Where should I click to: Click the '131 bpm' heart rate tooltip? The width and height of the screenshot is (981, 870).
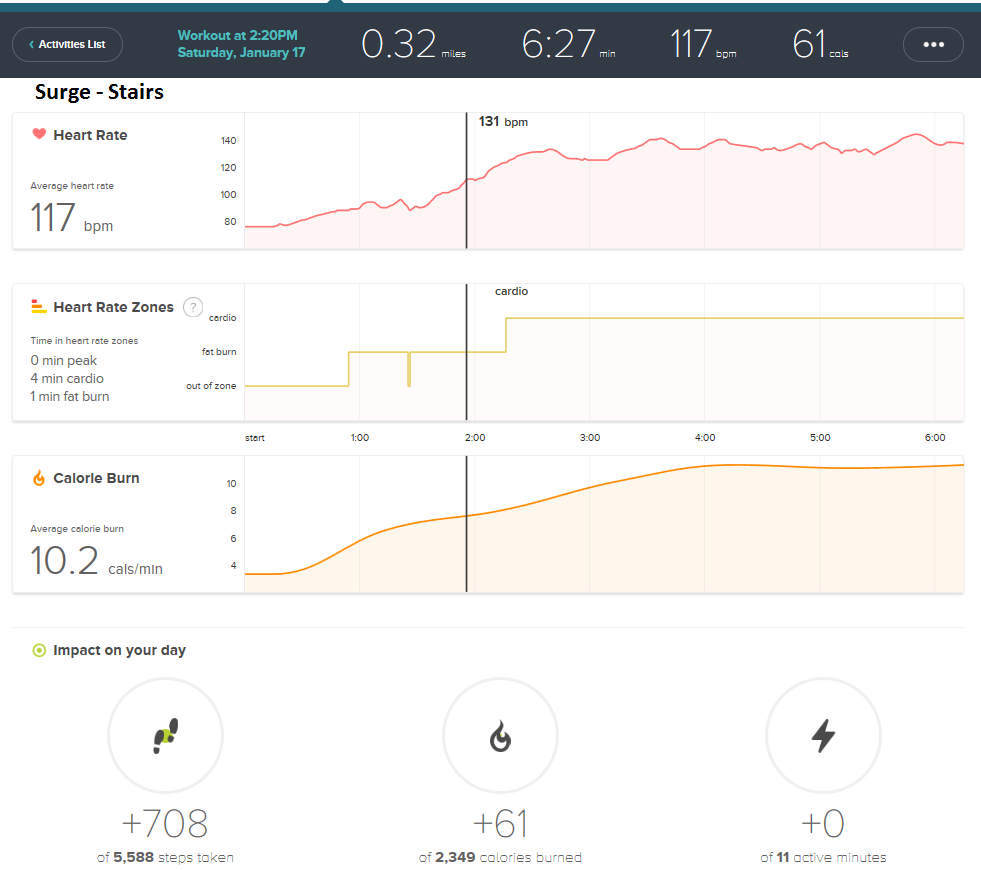pyautogui.click(x=503, y=121)
